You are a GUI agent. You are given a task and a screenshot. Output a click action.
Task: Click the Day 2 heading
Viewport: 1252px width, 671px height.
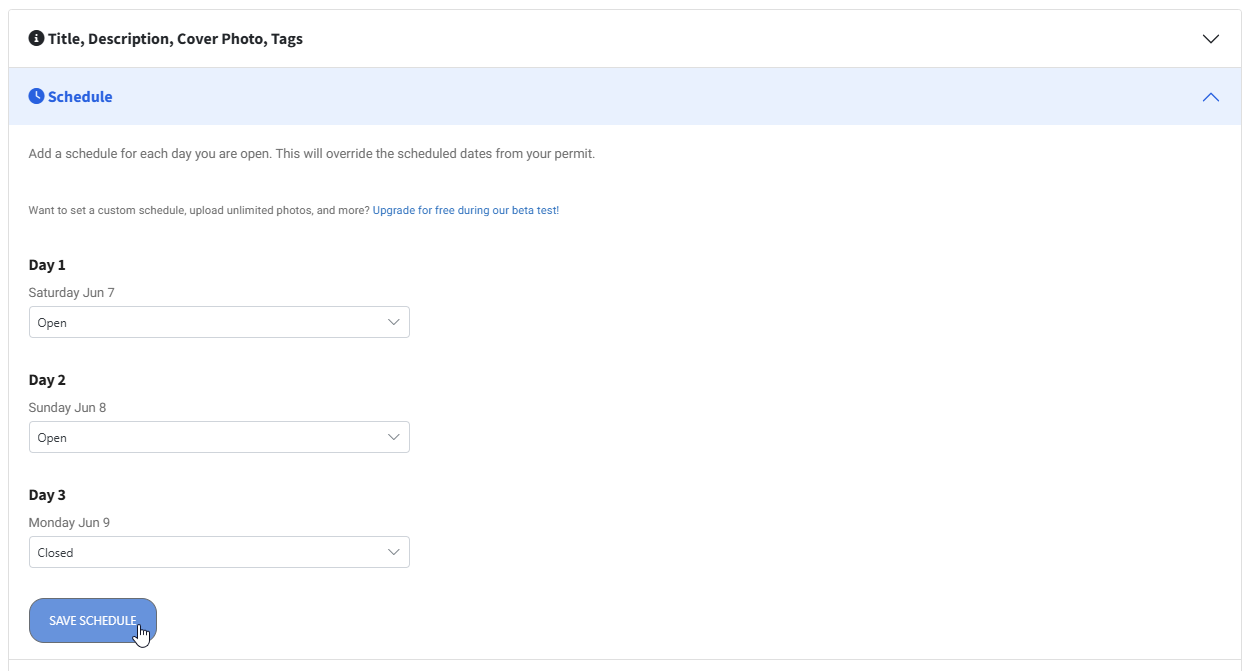pos(47,380)
